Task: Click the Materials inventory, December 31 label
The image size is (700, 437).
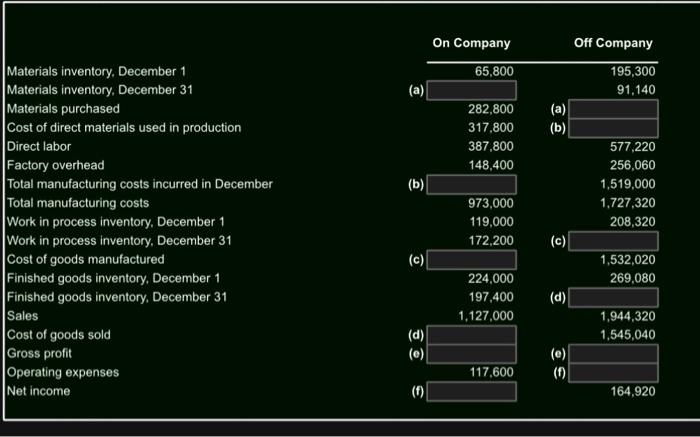Action: pos(100,90)
